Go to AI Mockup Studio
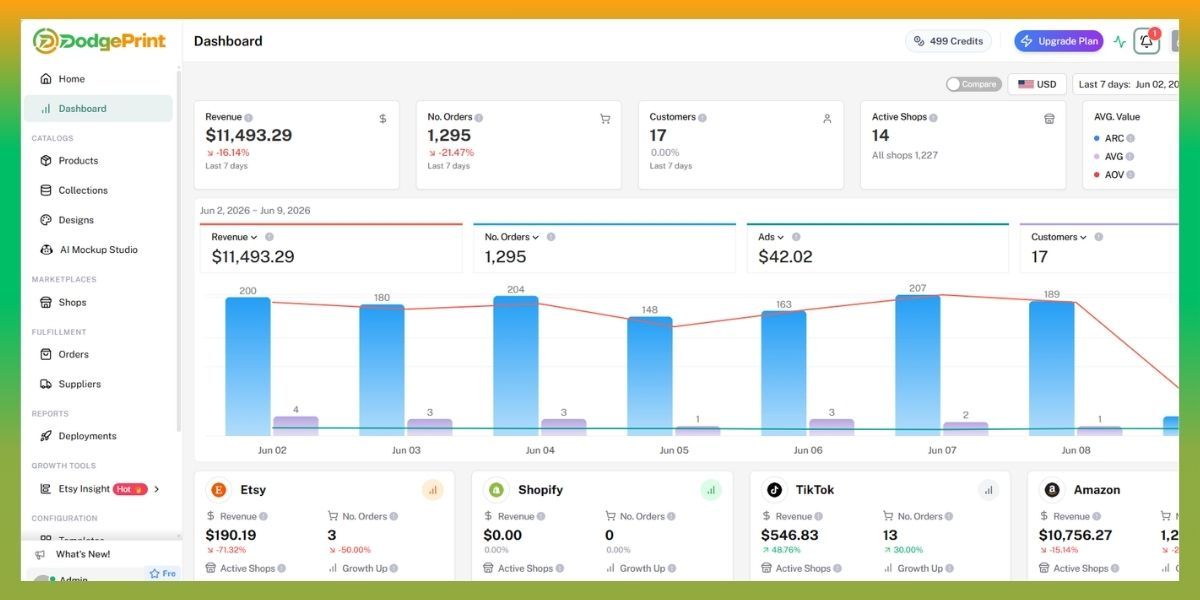This screenshot has height=600, width=1200. click(98, 250)
